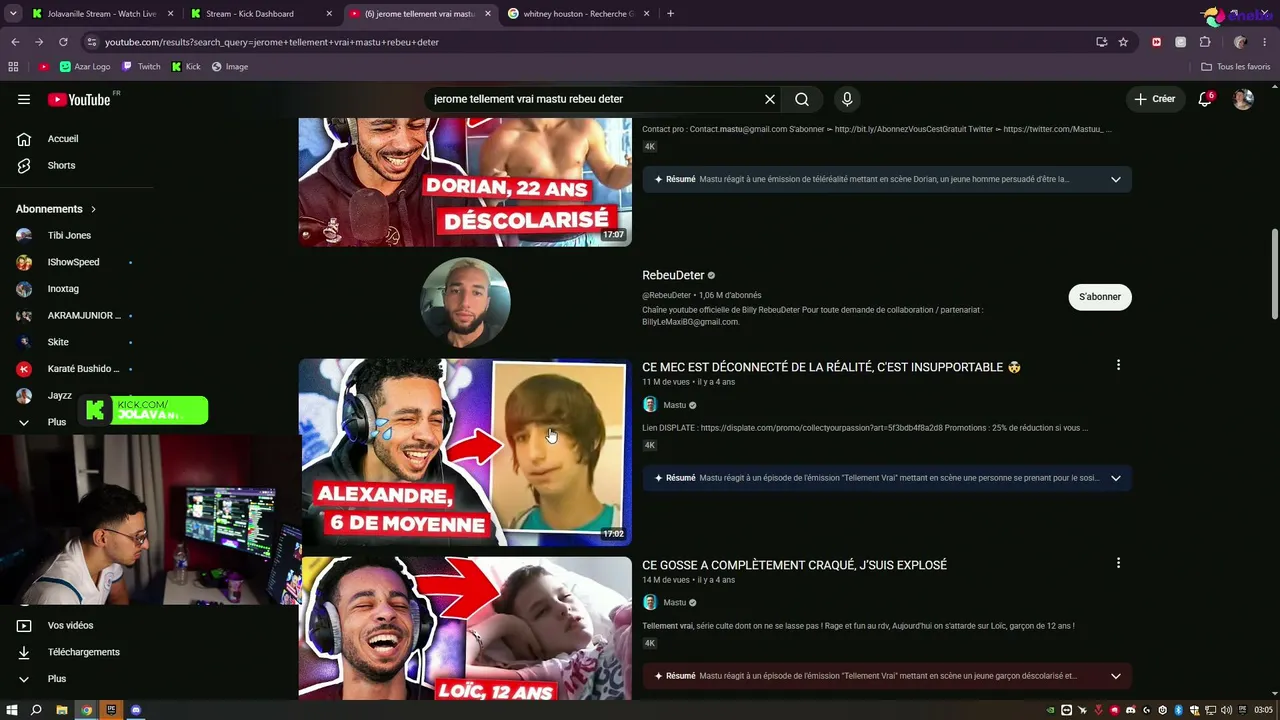Viewport: 1280px width, 720px height.
Task: Open the account avatar menu
Action: pos(1243,99)
